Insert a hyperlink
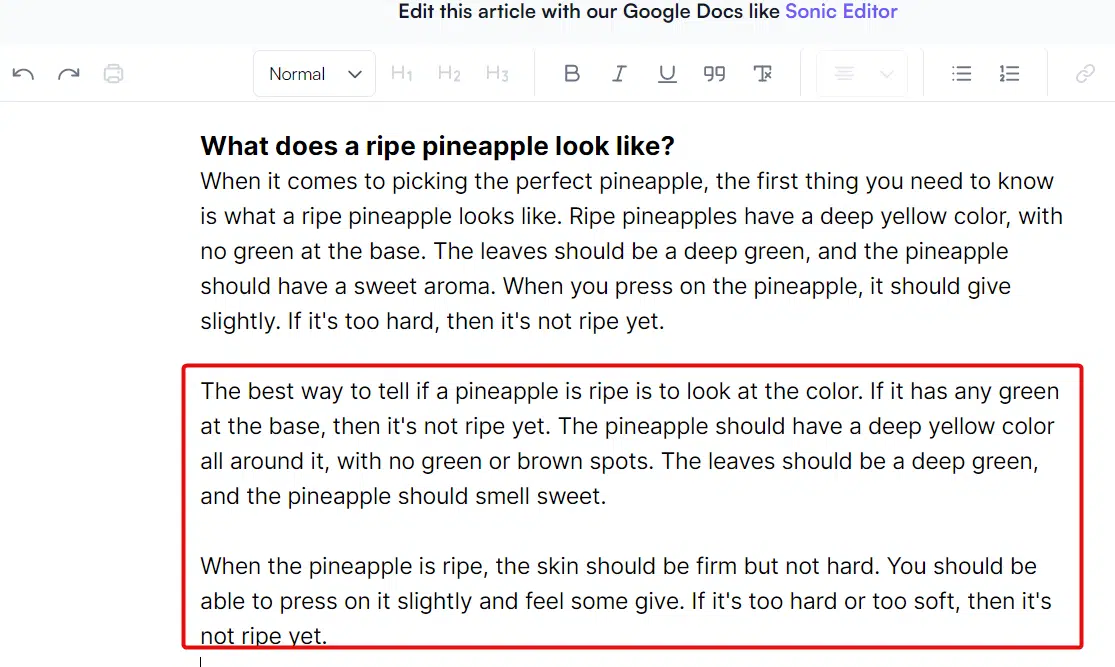1115x667 pixels. (1085, 74)
